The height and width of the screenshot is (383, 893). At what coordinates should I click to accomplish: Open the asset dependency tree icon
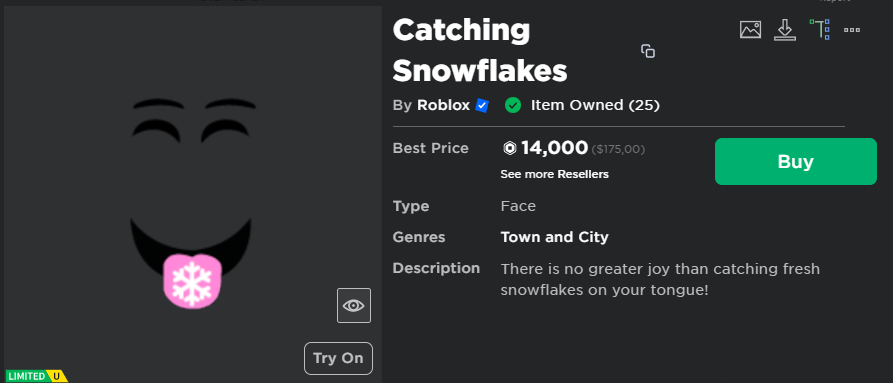tap(819, 29)
